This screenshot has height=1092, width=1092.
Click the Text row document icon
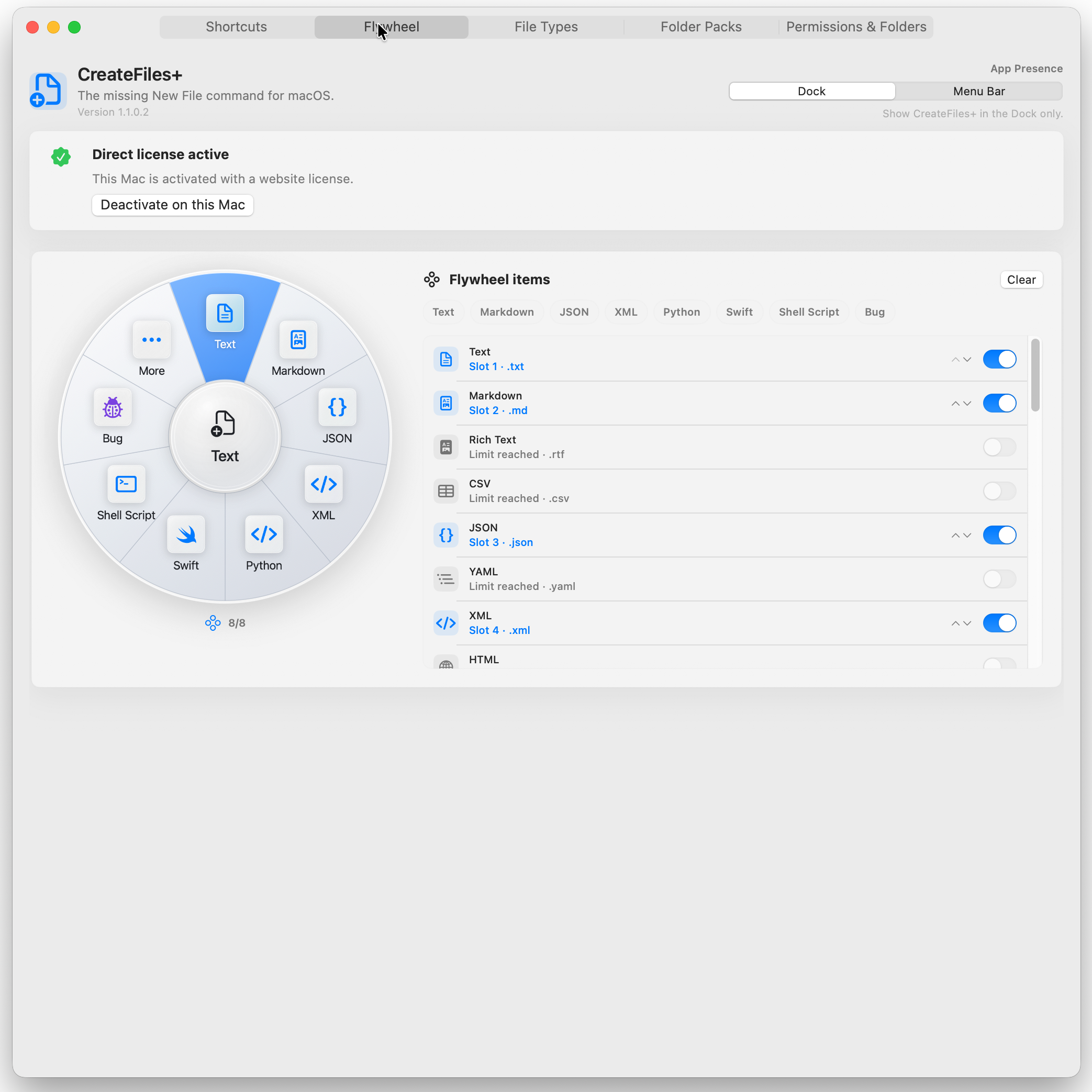(446, 359)
